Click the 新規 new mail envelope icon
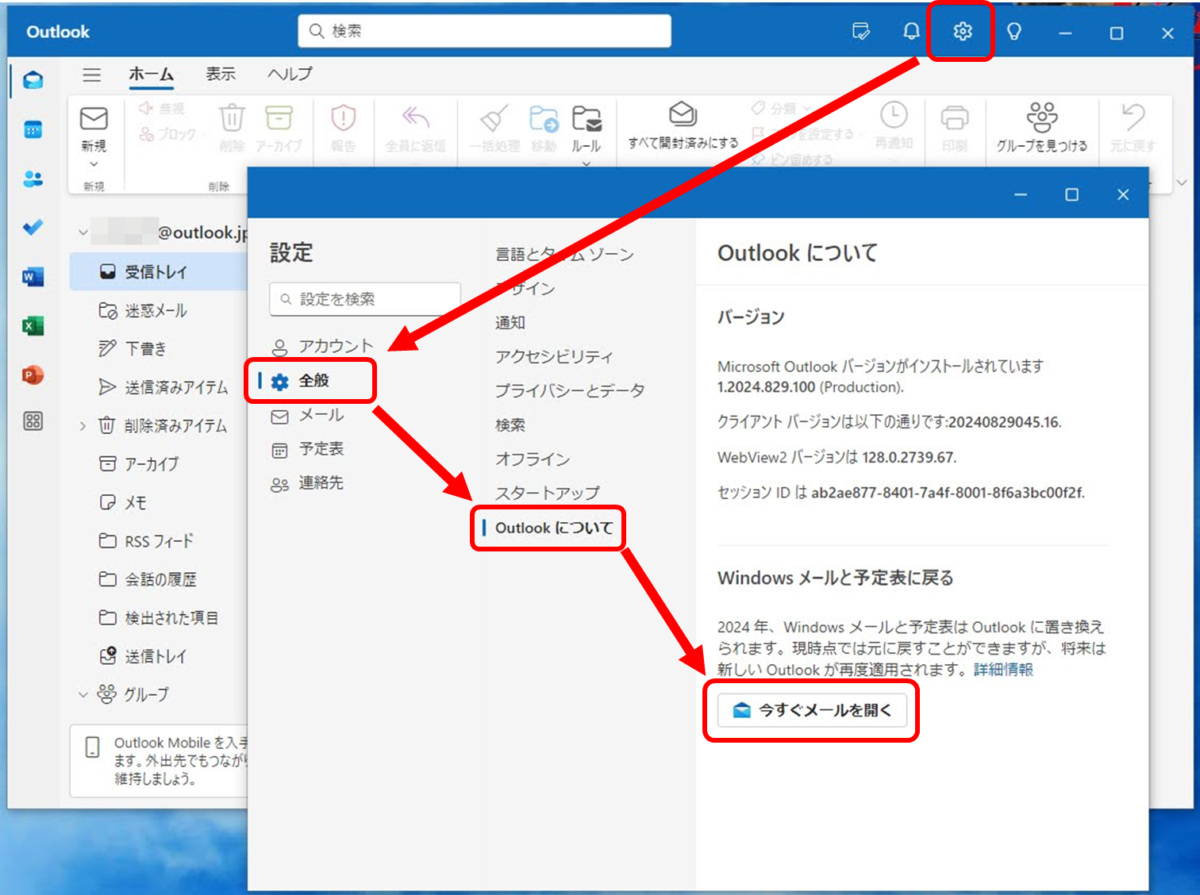Image resolution: width=1200 pixels, height=895 pixels. coord(94,118)
